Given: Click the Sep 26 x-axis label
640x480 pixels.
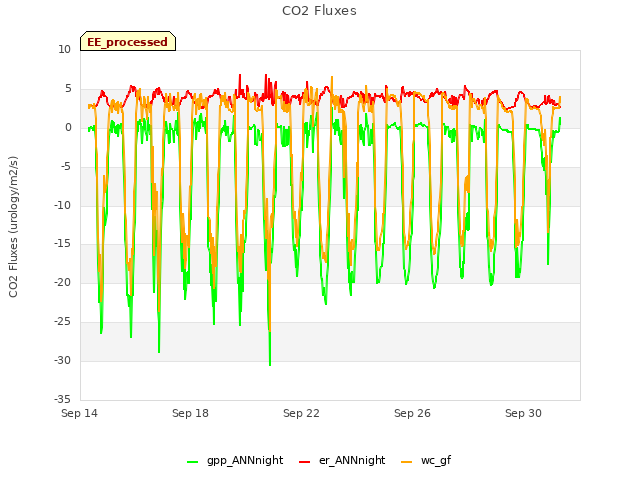Looking at the screenshot, I should tap(412, 413).
